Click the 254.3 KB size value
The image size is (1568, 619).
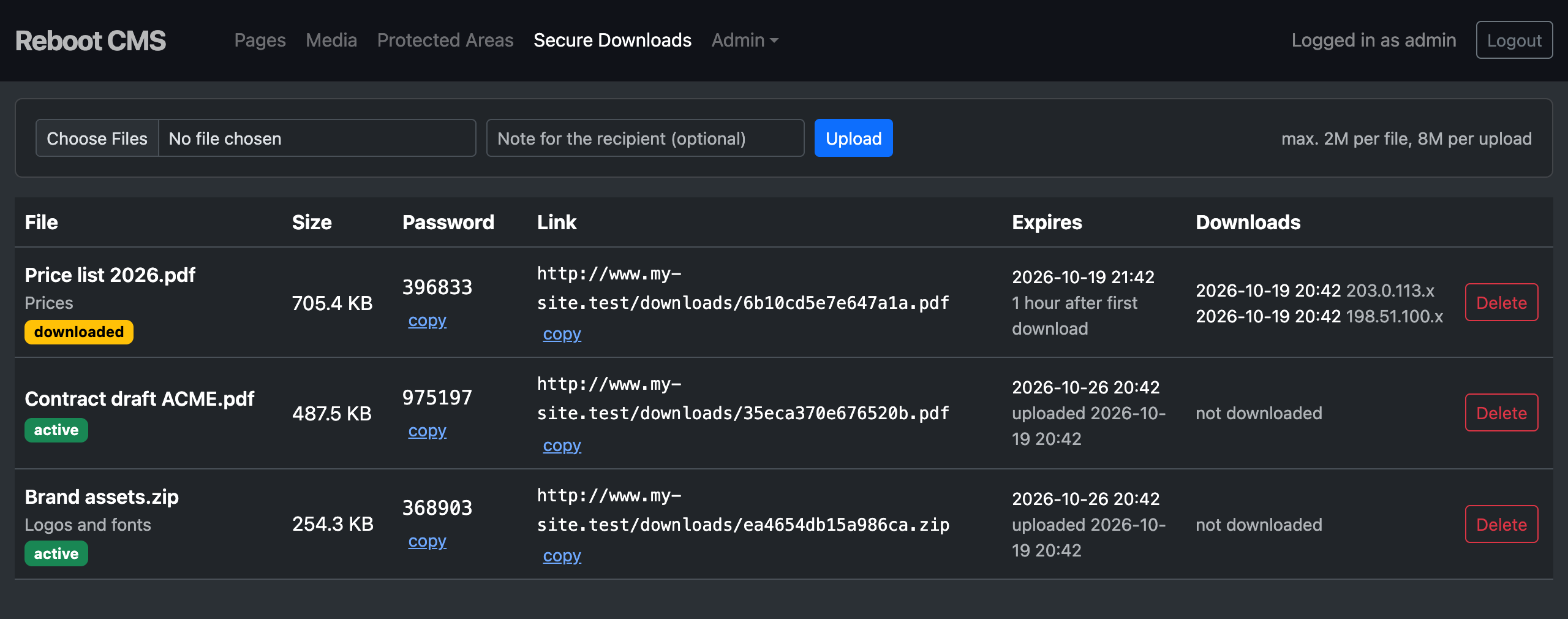pos(333,524)
